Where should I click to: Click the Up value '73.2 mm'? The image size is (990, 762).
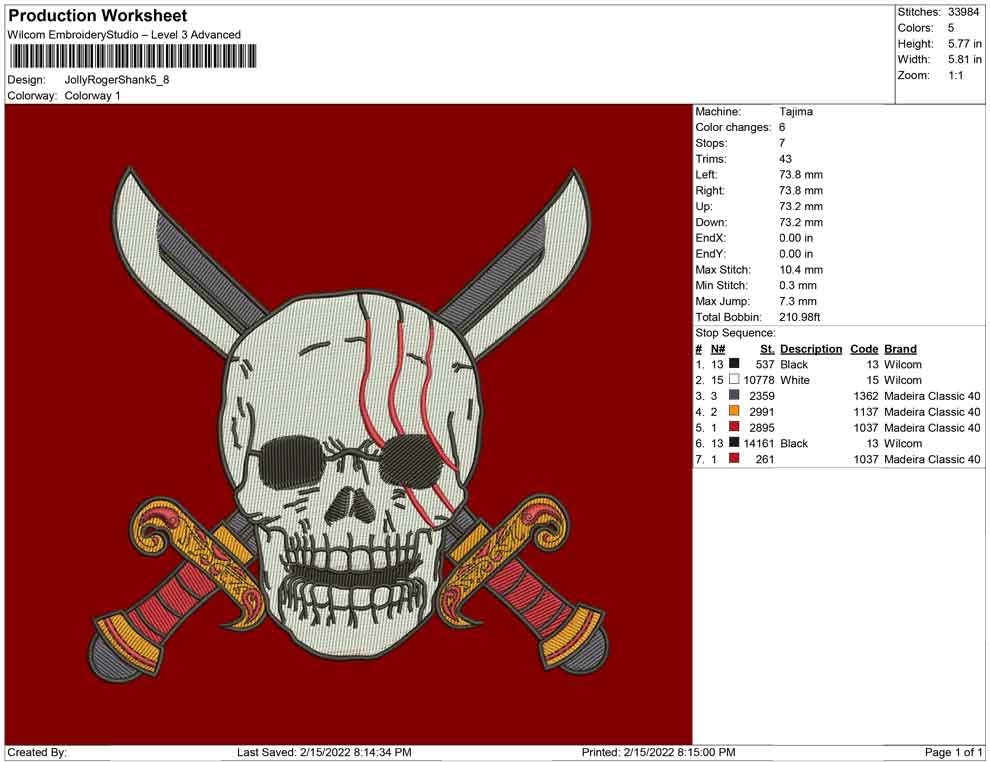coord(801,206)
